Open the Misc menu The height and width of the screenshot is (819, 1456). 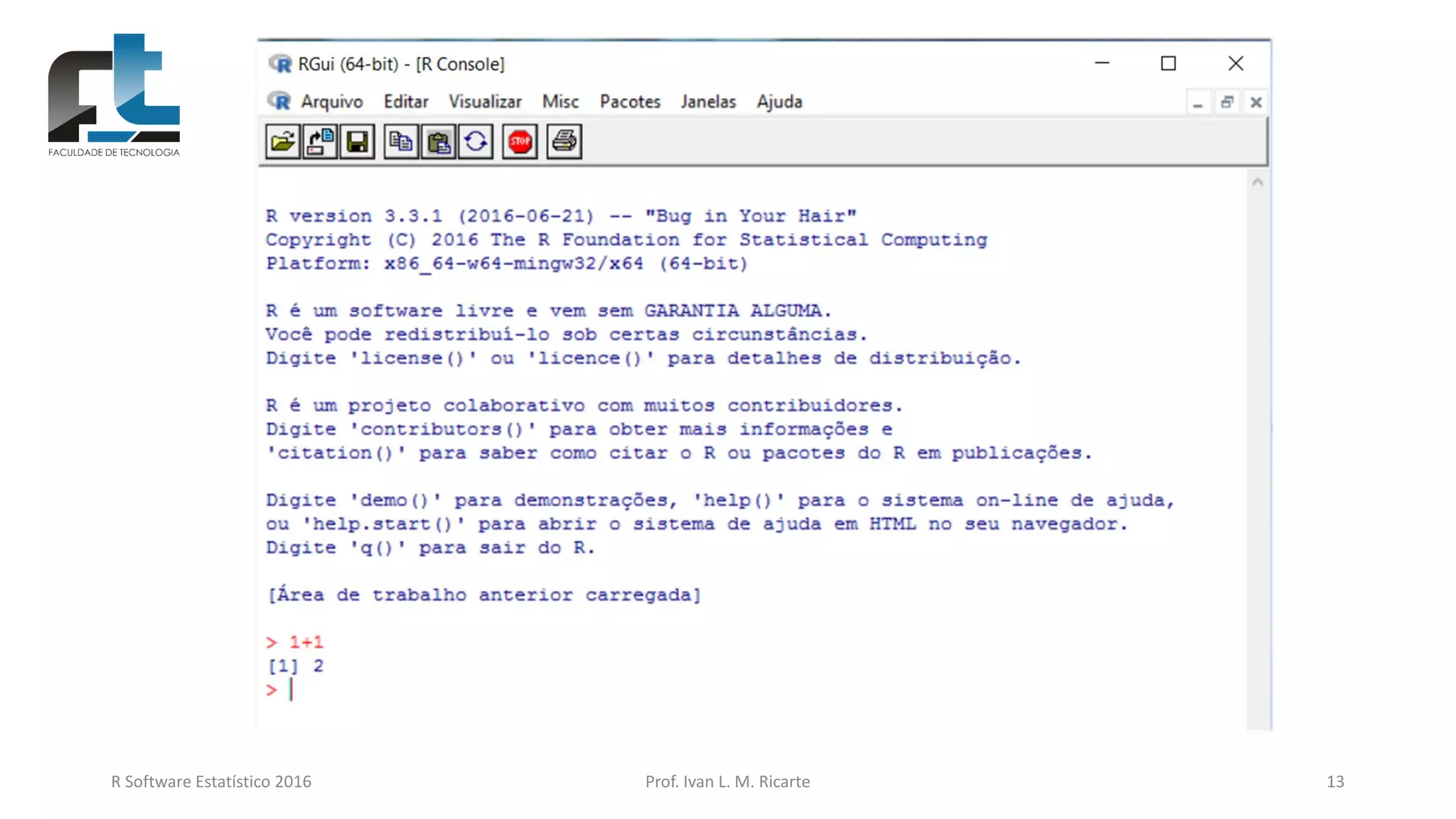pyautogui.click(x=560, y=102)
